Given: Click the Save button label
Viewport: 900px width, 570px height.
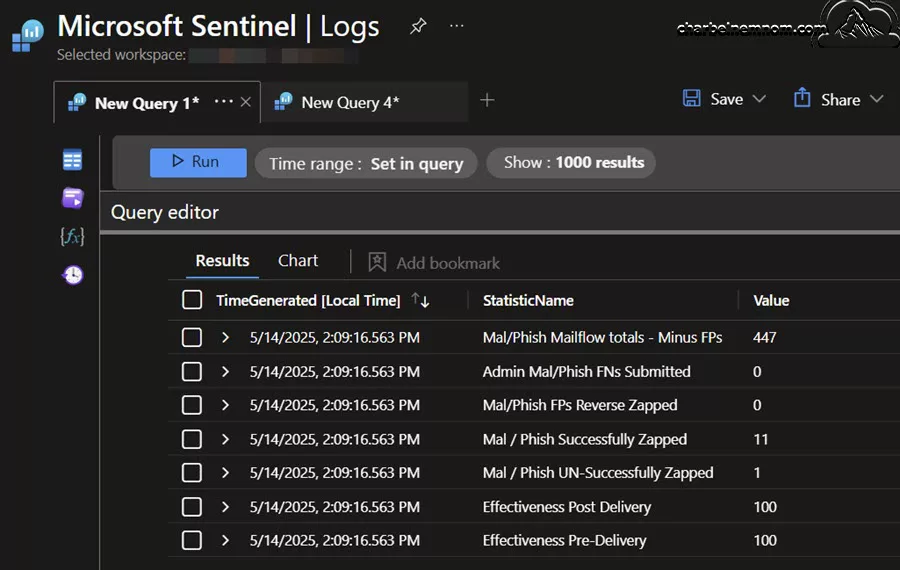Looking at the screenshot, I should pos(727,99).
